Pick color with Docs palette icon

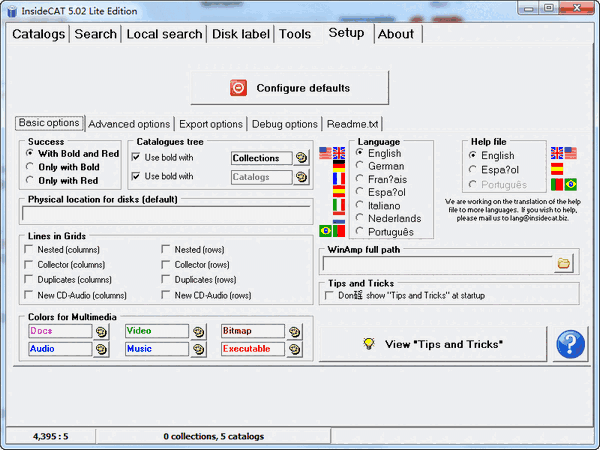point(101,331)
